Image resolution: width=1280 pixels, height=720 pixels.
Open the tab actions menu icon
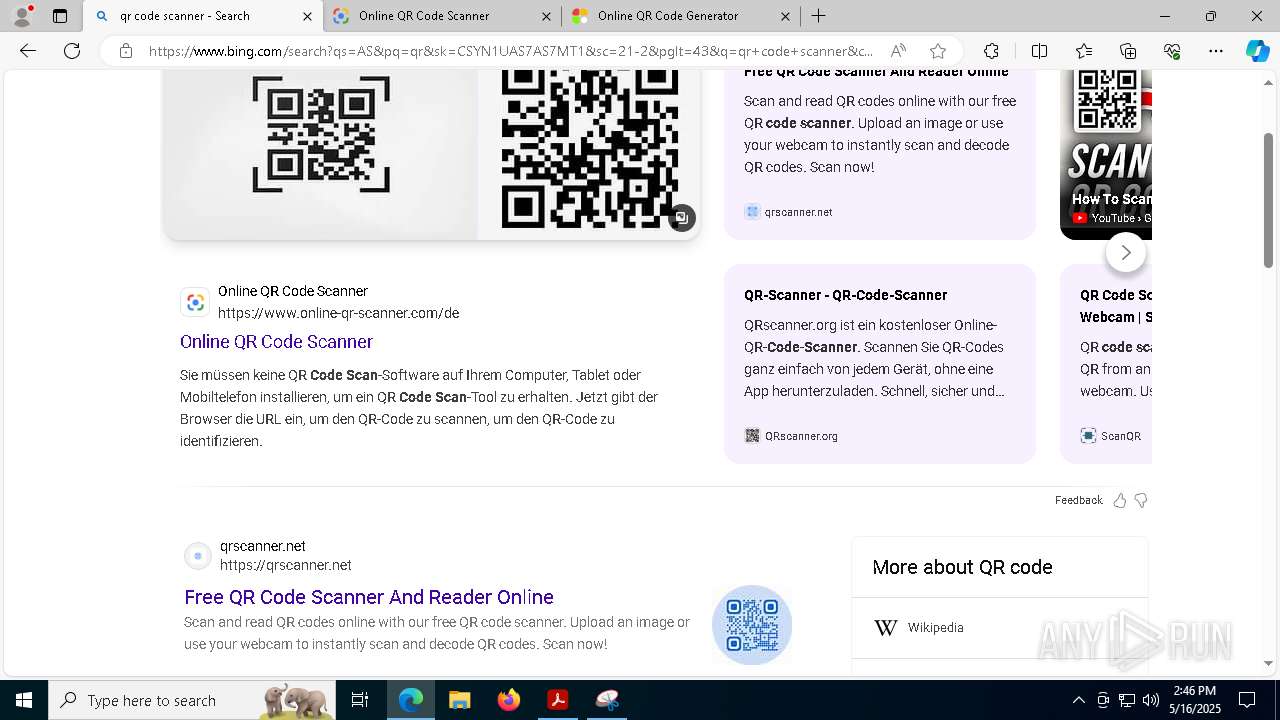point(60,16)
